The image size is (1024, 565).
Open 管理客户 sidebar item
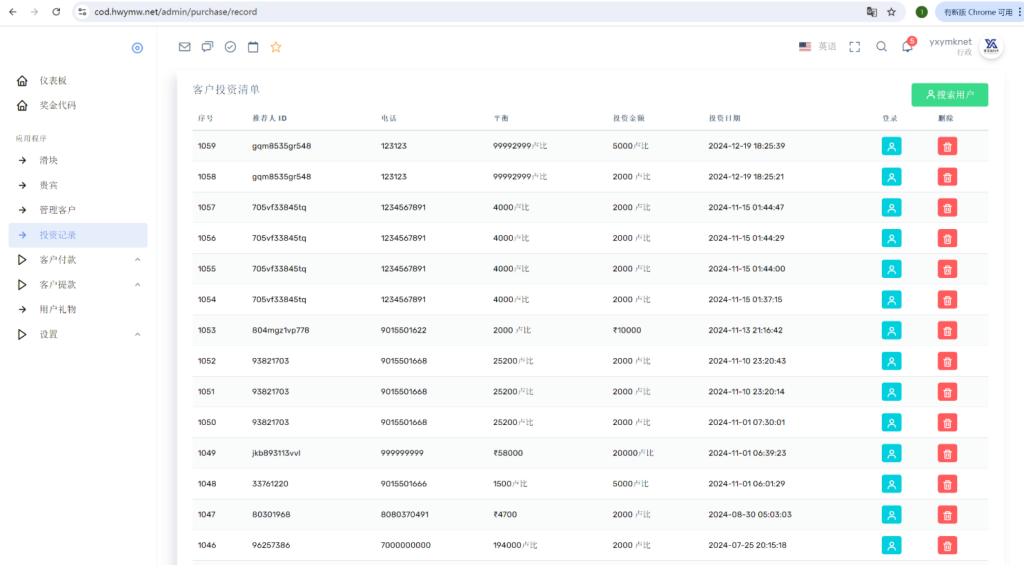(x=78, y=210)
